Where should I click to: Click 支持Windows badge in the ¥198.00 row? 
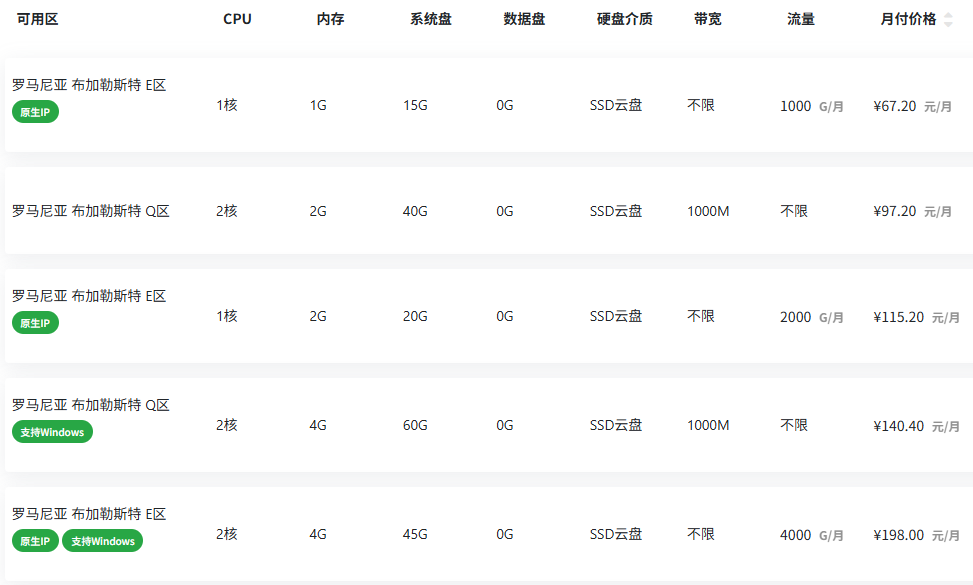click(x=102, y=541)
